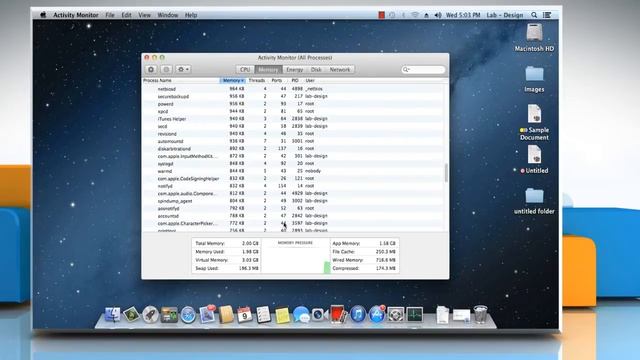Select the com.apple.CodeSigningHelper process row
640x360 pixels.
click(x=293, y=178)
